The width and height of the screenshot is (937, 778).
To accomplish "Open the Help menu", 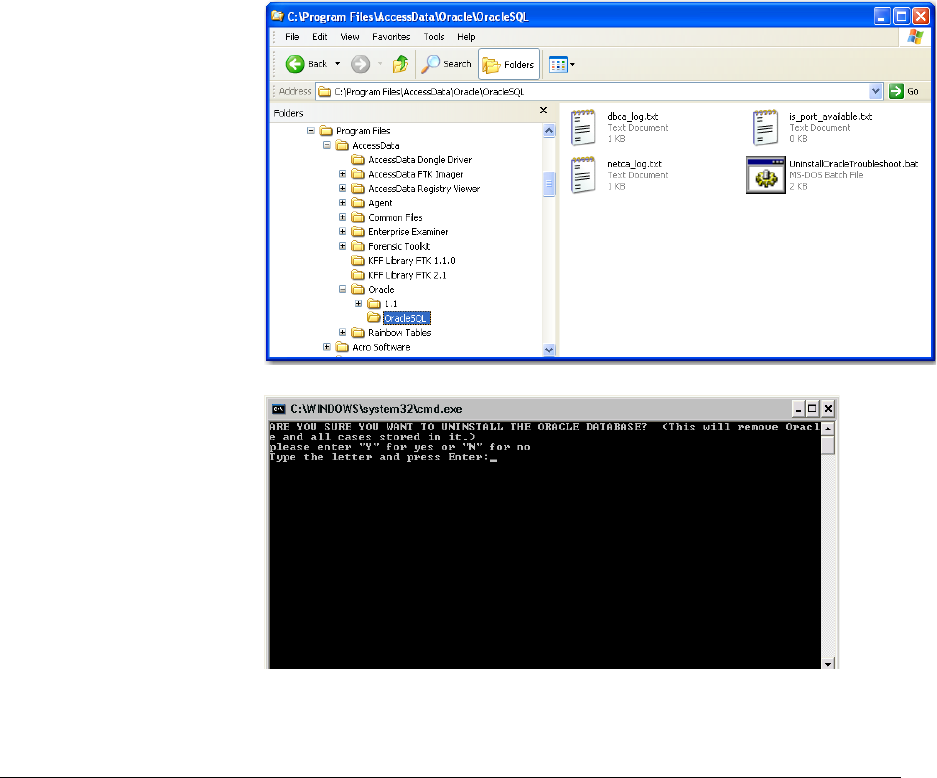I will click(x=466, y=37).
